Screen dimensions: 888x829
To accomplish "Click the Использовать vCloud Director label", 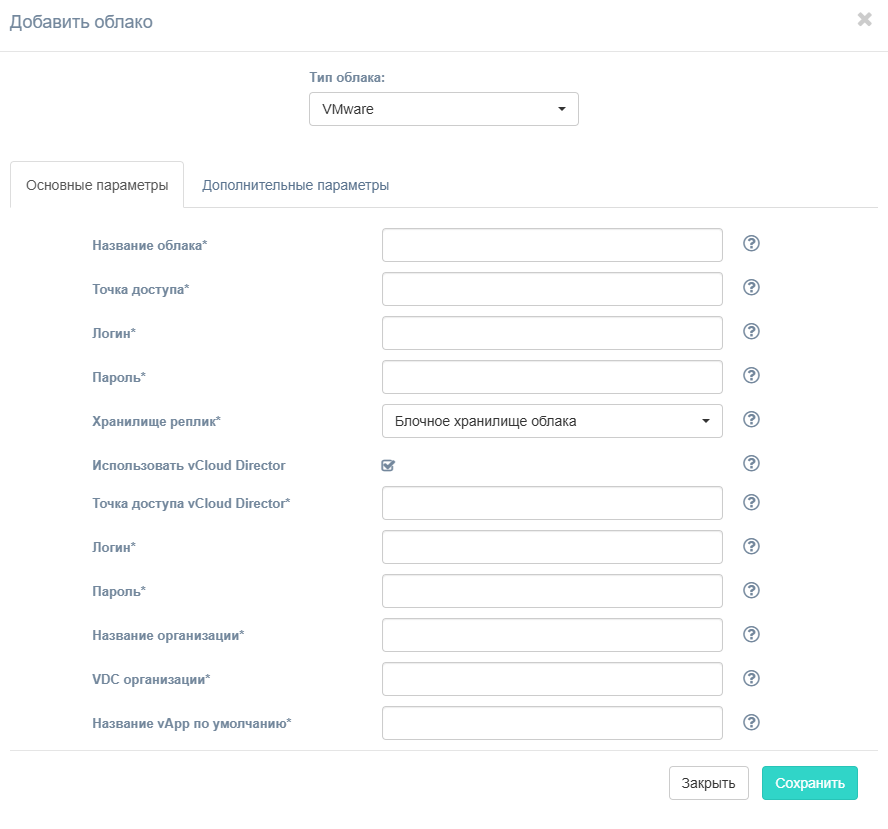I will [189, 465].
